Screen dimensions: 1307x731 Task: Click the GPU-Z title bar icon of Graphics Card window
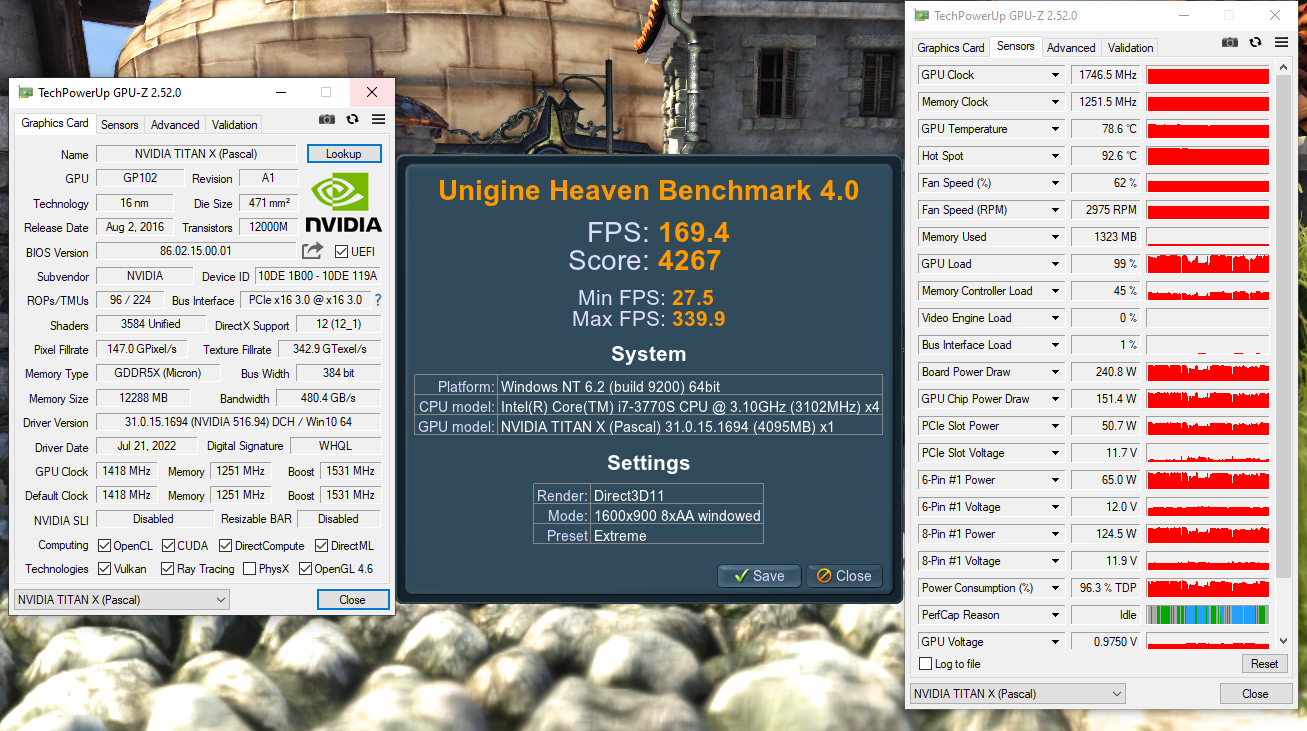pos(25,92)
